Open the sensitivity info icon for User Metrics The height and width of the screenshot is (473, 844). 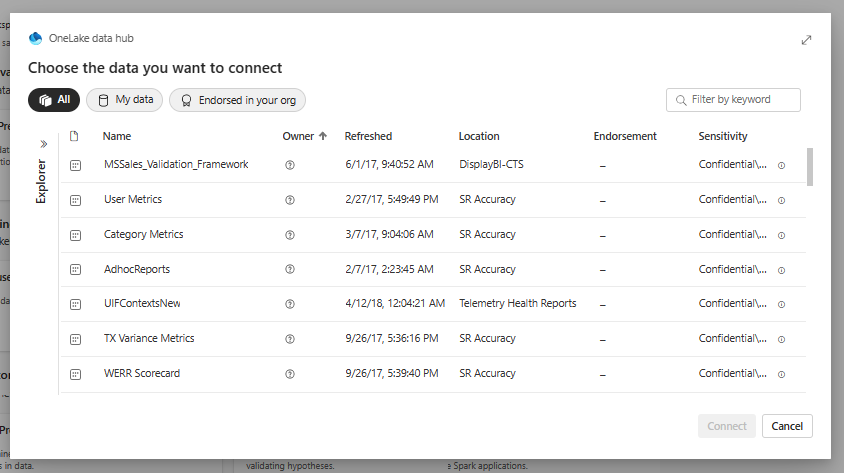[x=782, y=201]
